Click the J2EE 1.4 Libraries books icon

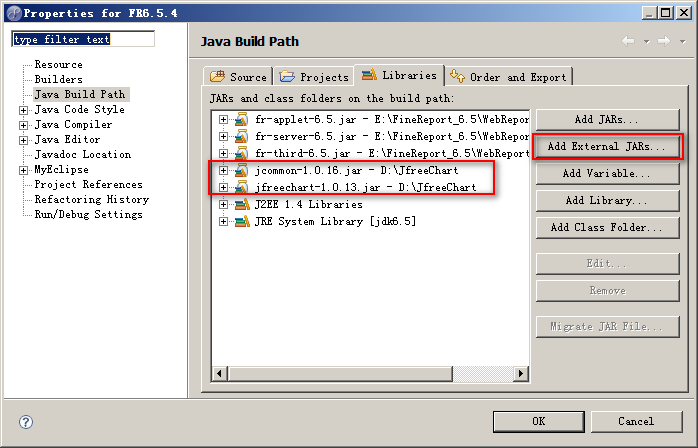coord(242,204)
